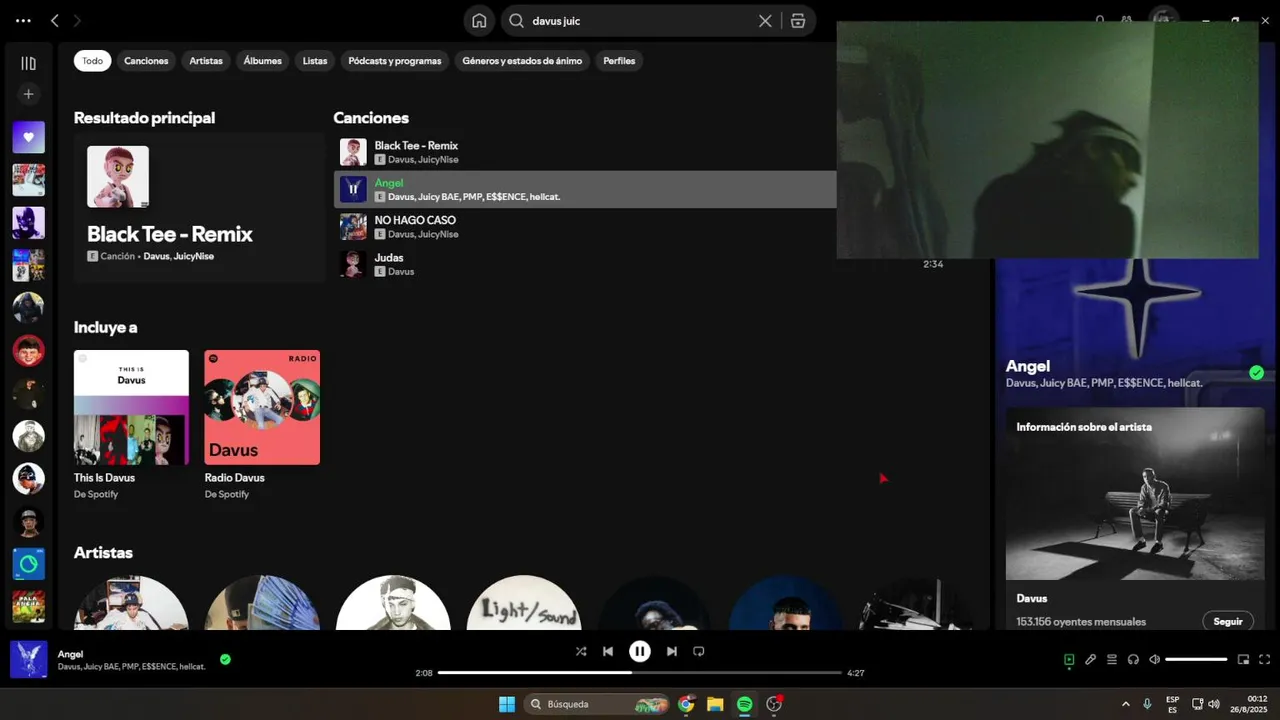Click system tray microphone icon

click(x=1147, y=704)
